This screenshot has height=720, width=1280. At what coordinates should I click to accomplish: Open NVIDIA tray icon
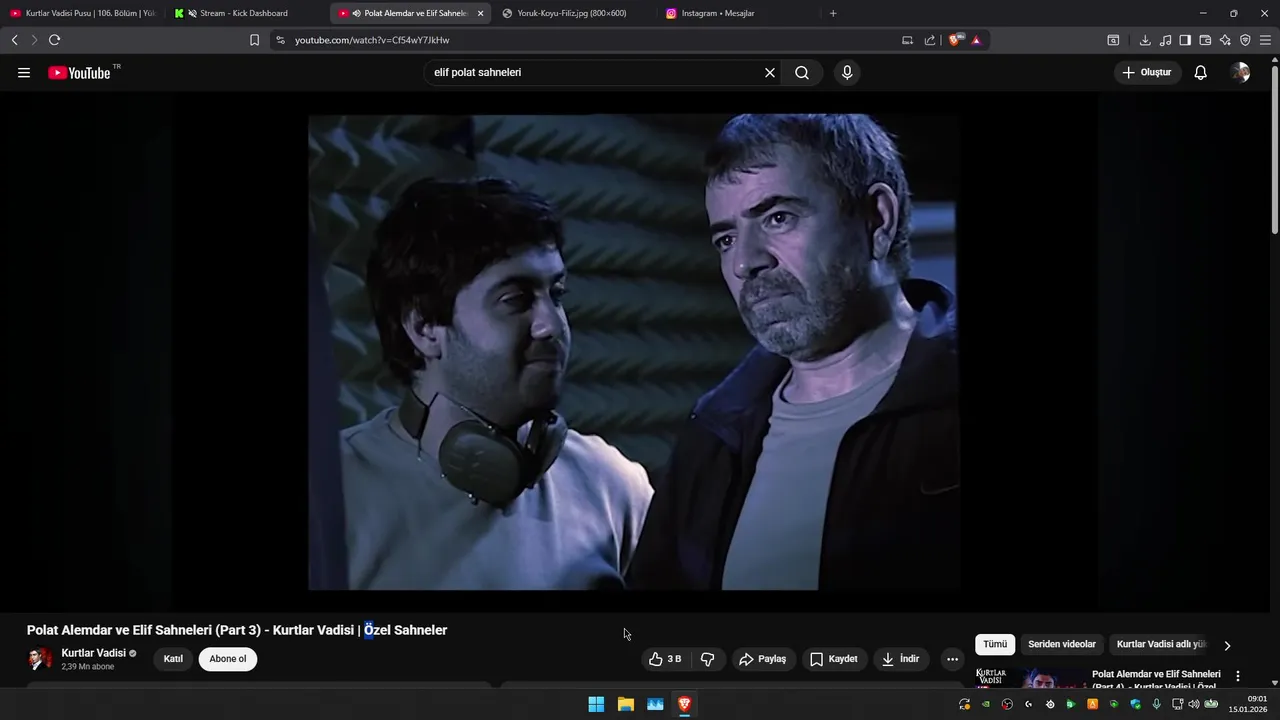tap(986, 704)
